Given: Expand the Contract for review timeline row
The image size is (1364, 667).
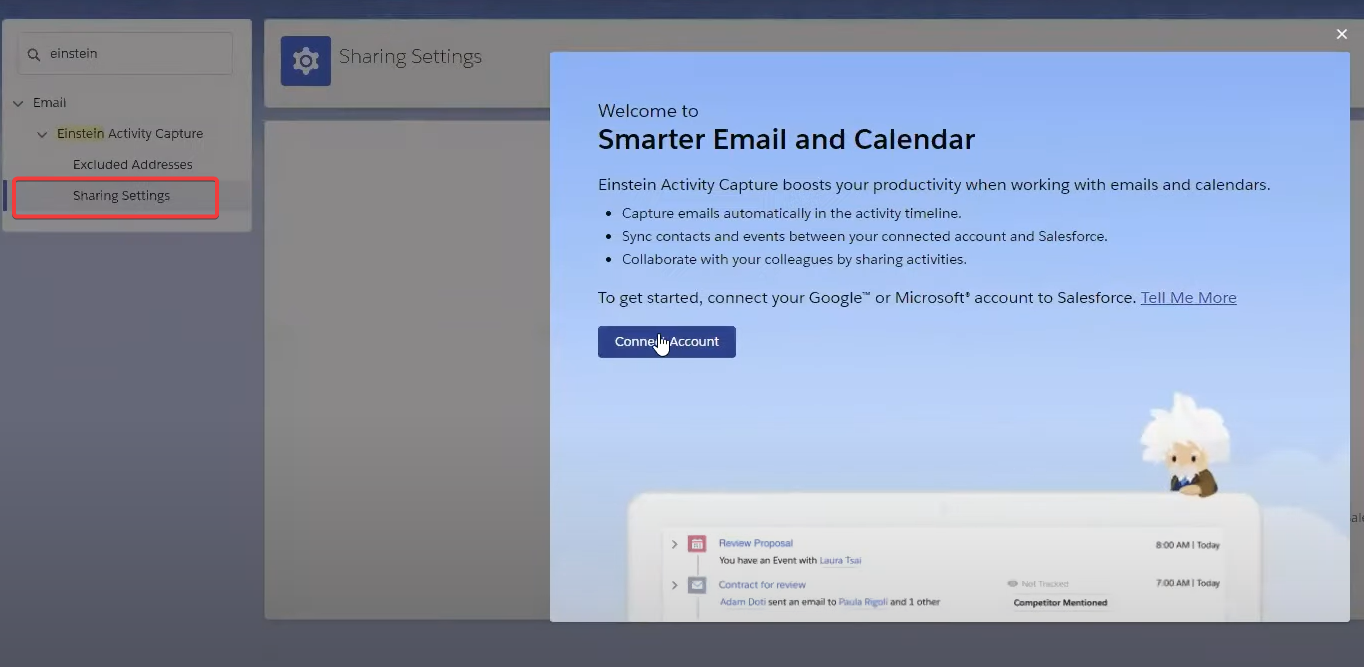Looking at the screenshot, I should point(675,585).
